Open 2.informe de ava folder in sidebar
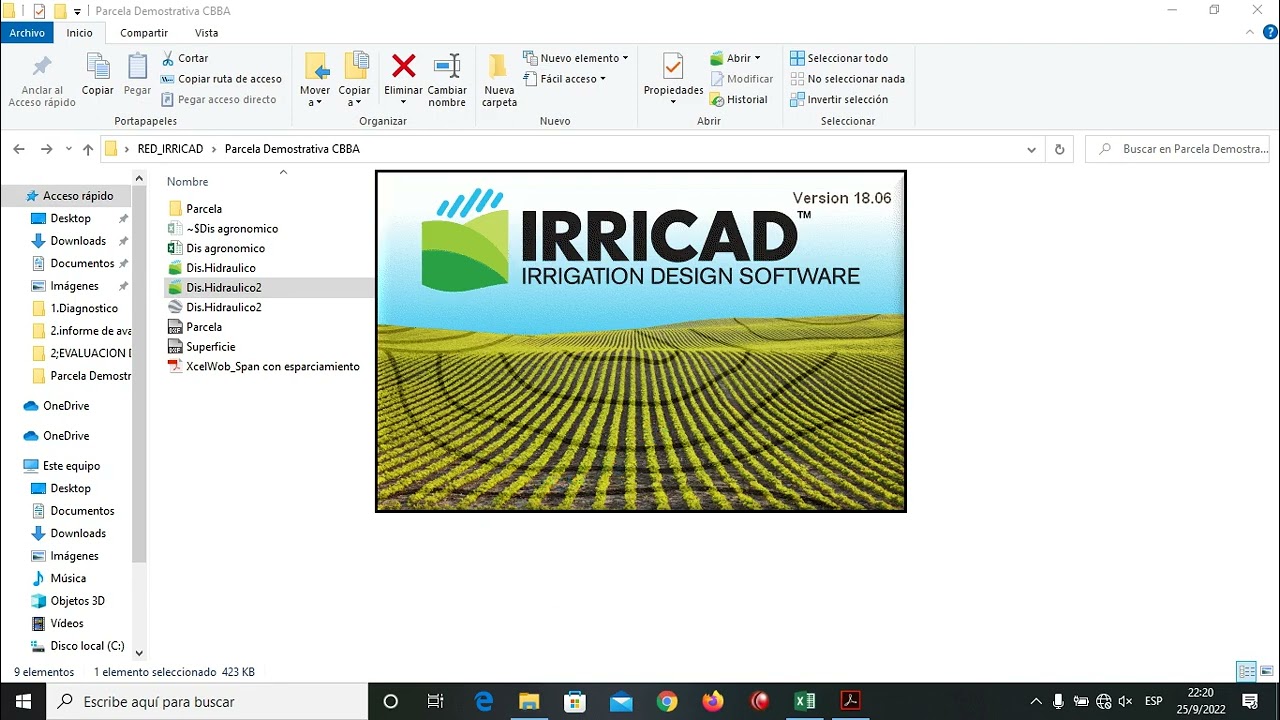 pyautogui.click(x=90, y=331)
